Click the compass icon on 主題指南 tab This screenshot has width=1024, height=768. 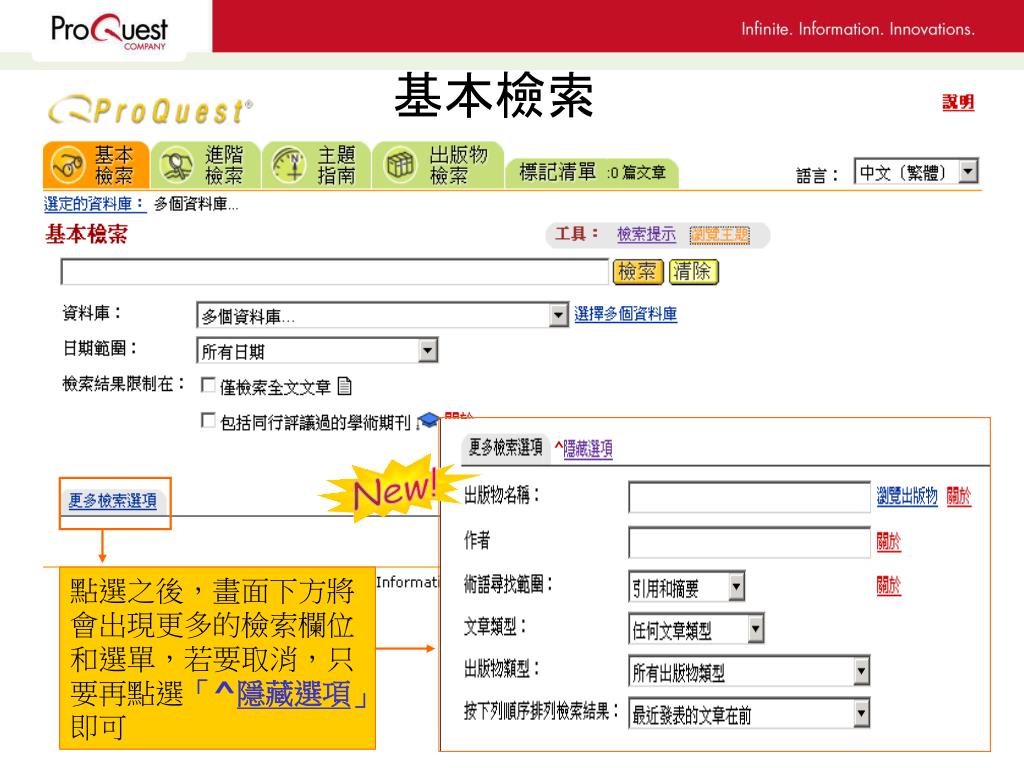tap(289, 165)
